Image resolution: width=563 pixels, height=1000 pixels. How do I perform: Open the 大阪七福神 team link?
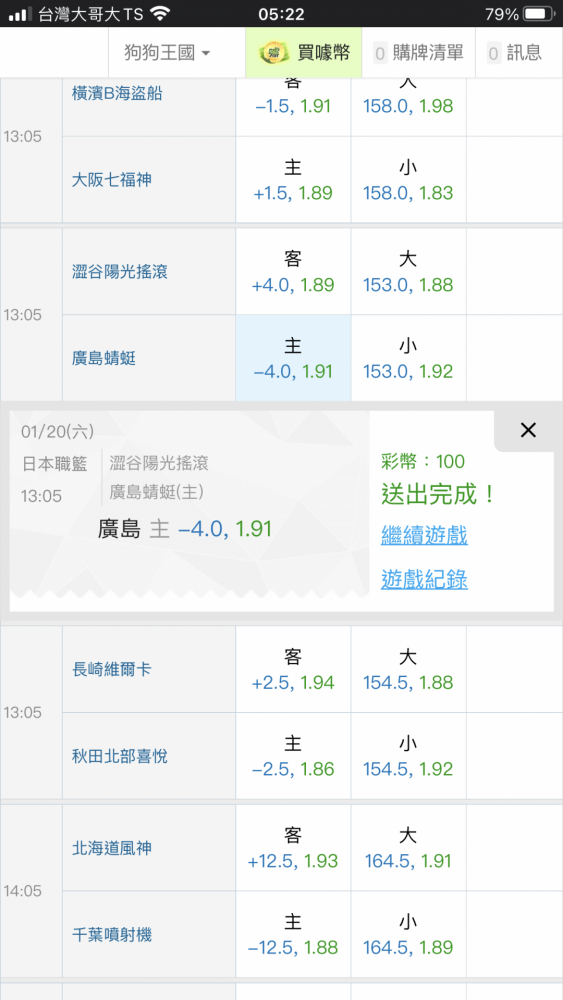pos(112,180)
